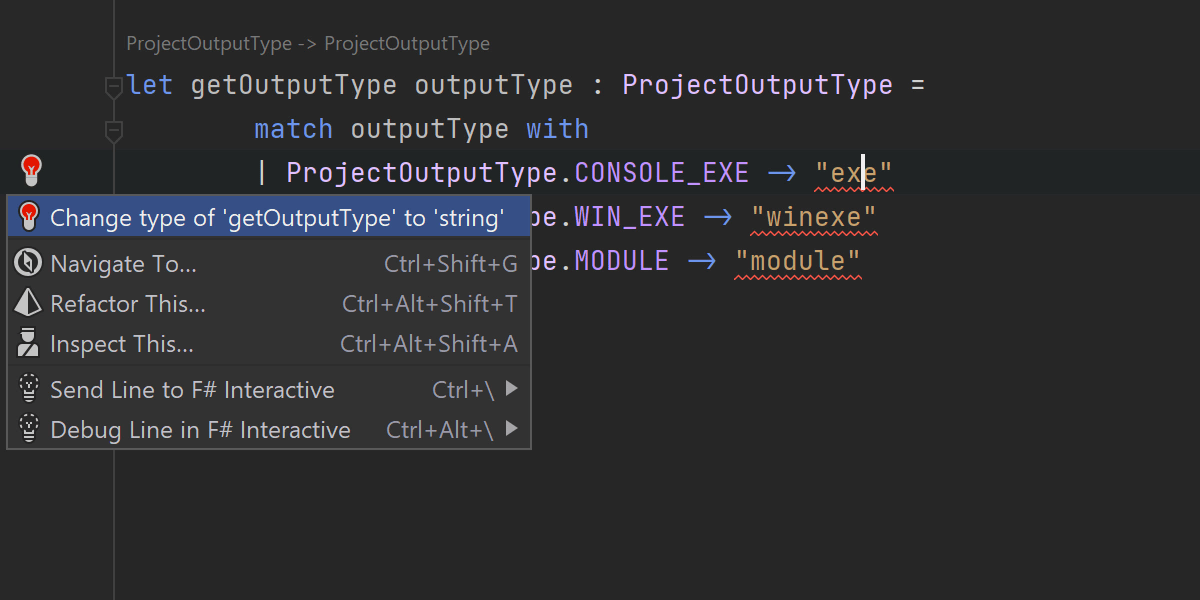Apply Change type of 'getOutputType' to 'string'
Image resolution: width=1200 pixels, height=600 pixels.
coord(277,217)
